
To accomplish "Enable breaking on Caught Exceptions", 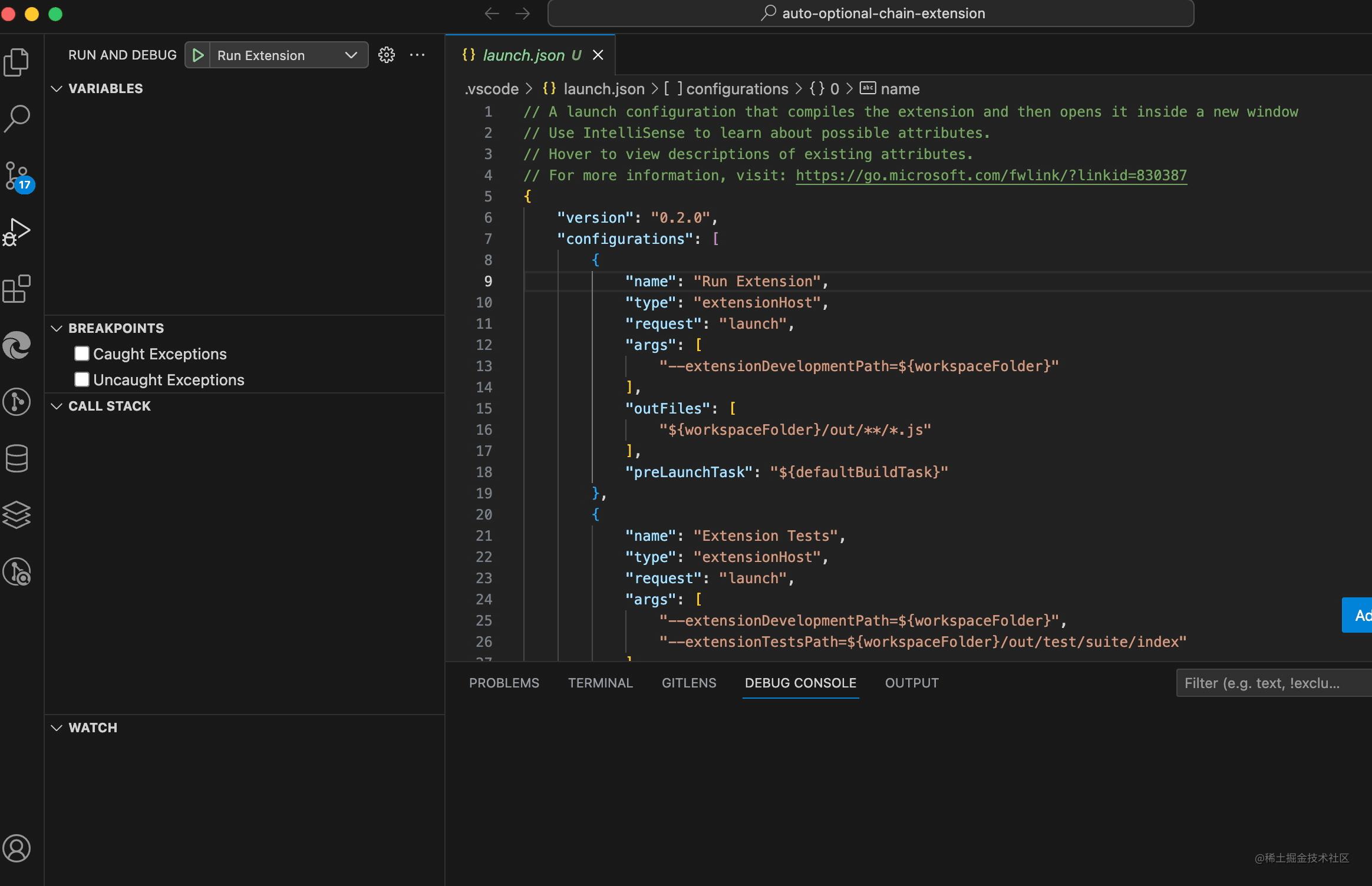I will click(x=82, y=353).
